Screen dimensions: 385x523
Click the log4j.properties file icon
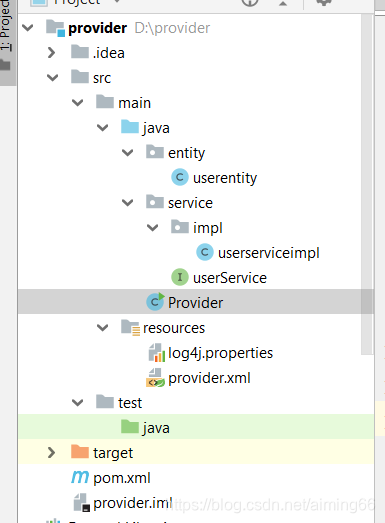coord(156,353)
